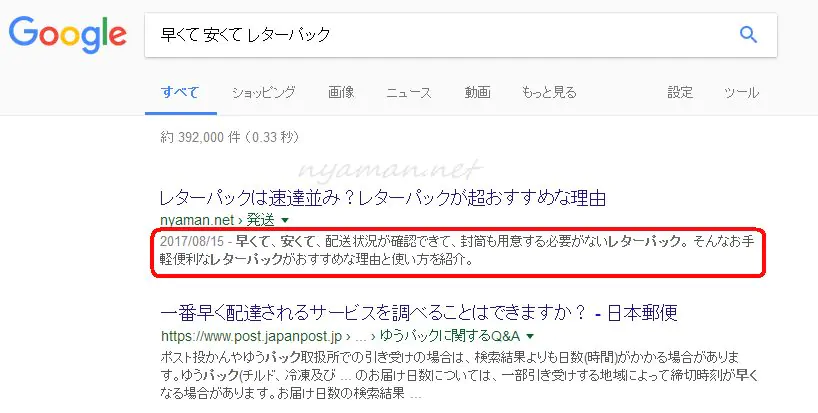Click the 2017/08/15 snippet date
This screenshot has width=818, height=413.
191,241
